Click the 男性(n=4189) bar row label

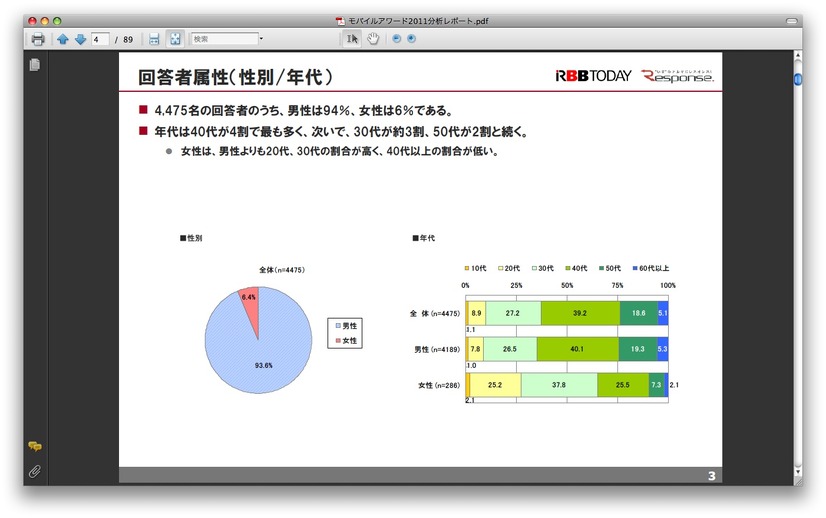tap(437, 349)
